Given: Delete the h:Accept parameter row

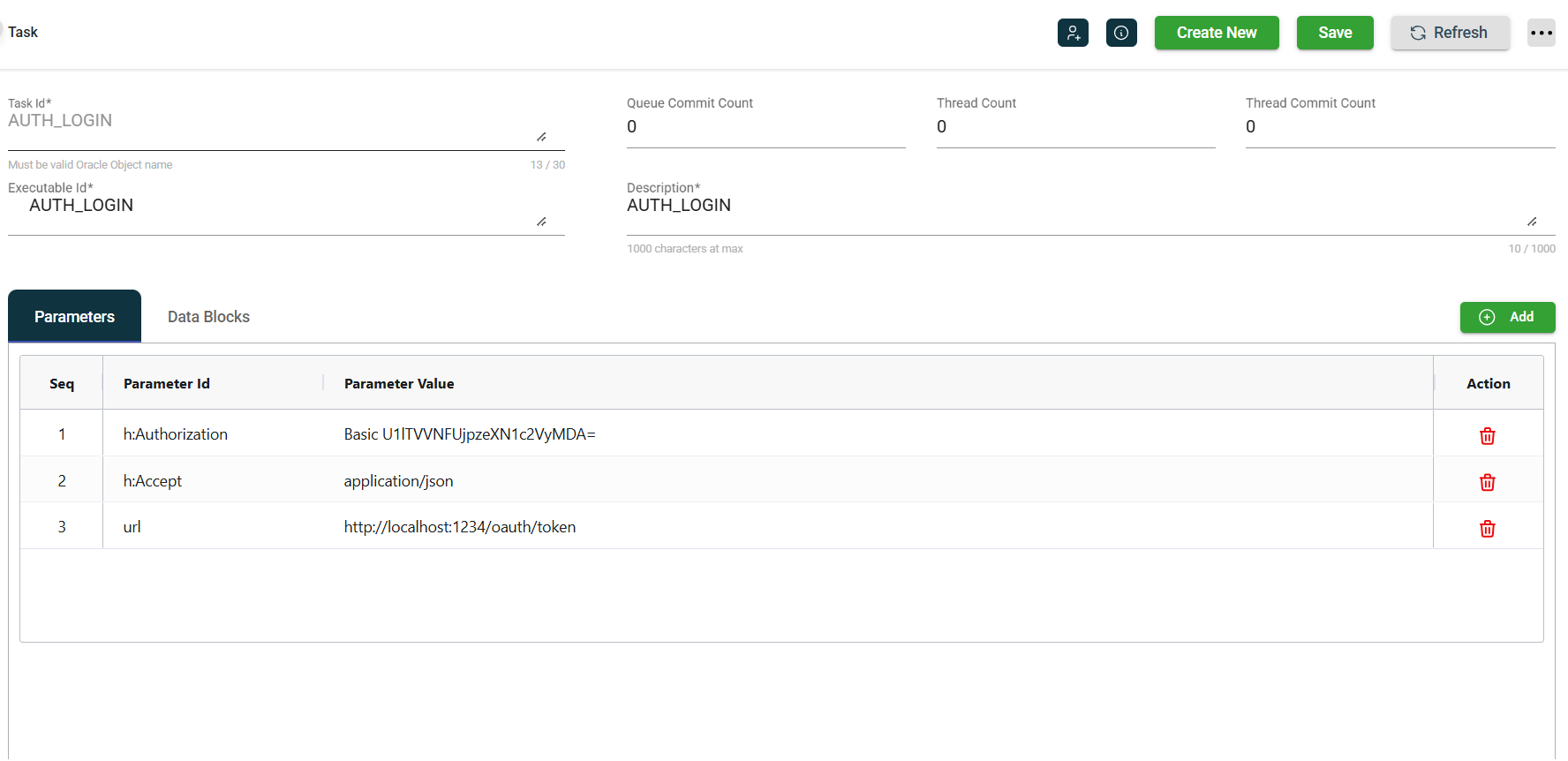Looking at the screenshot, I should 1487,482.
